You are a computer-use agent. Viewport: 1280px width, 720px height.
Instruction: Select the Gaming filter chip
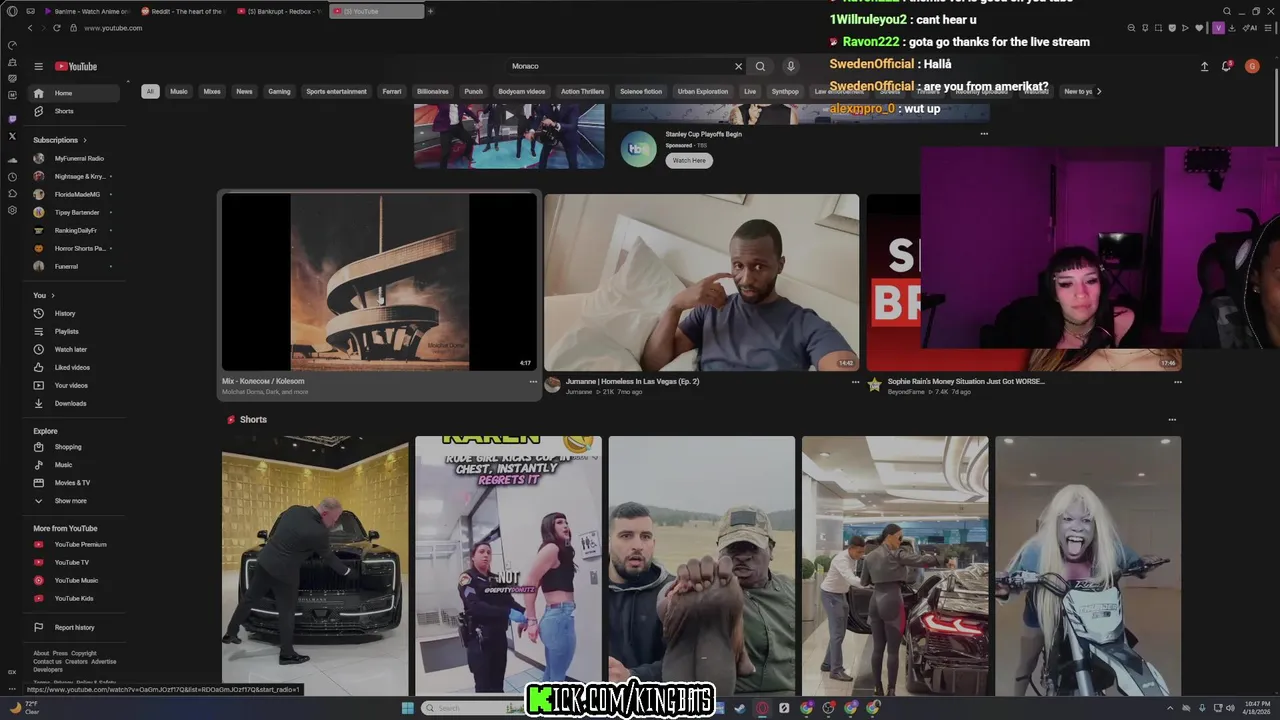pos(279,91)
